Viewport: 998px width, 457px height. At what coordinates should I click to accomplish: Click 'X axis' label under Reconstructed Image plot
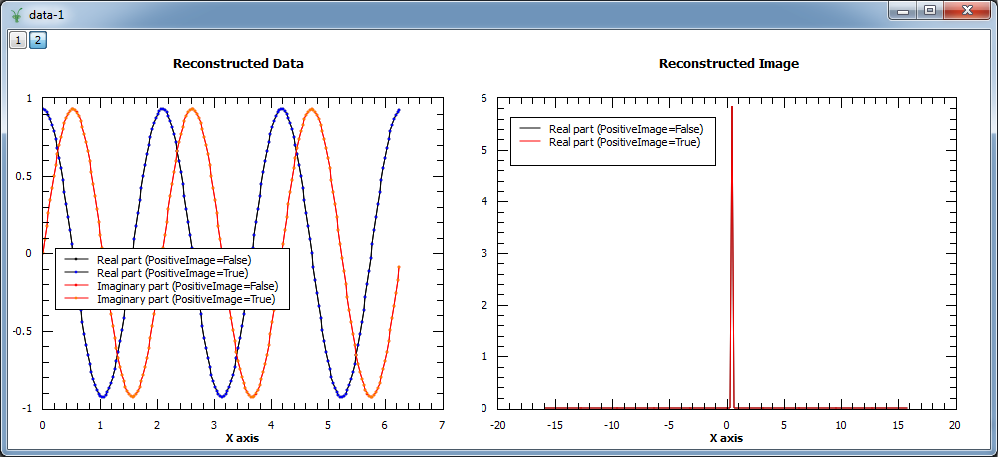(726, 439)
